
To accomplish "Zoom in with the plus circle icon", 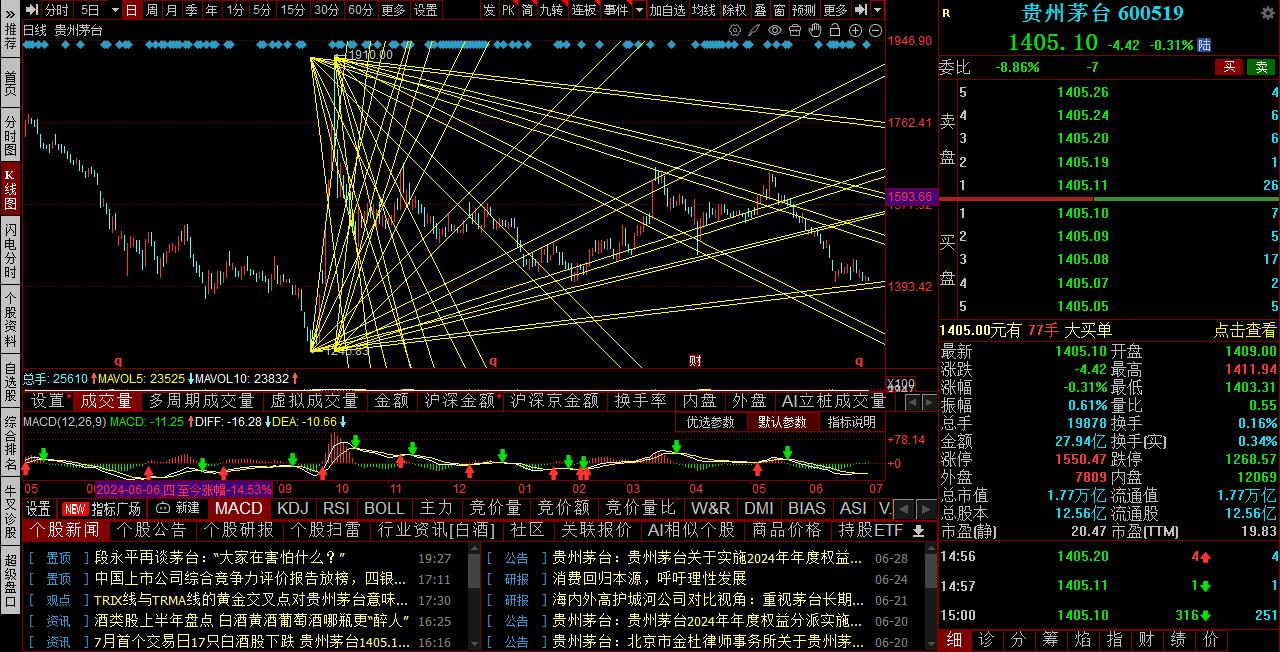I will click(855, 30).
